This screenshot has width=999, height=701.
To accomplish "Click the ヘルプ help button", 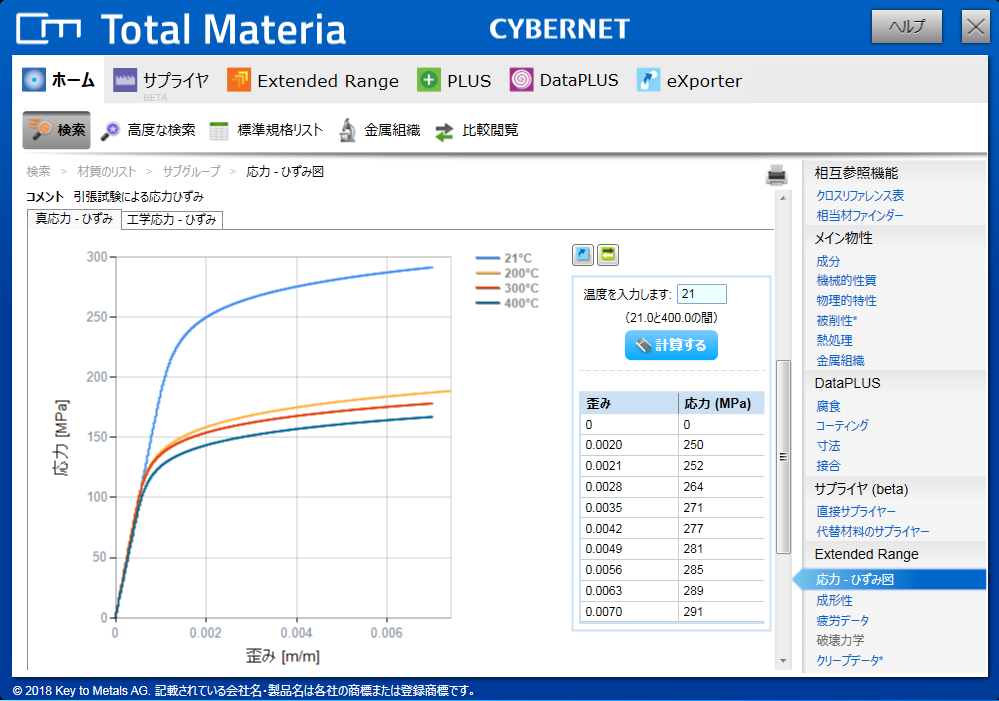I will [x=907, y=27].
